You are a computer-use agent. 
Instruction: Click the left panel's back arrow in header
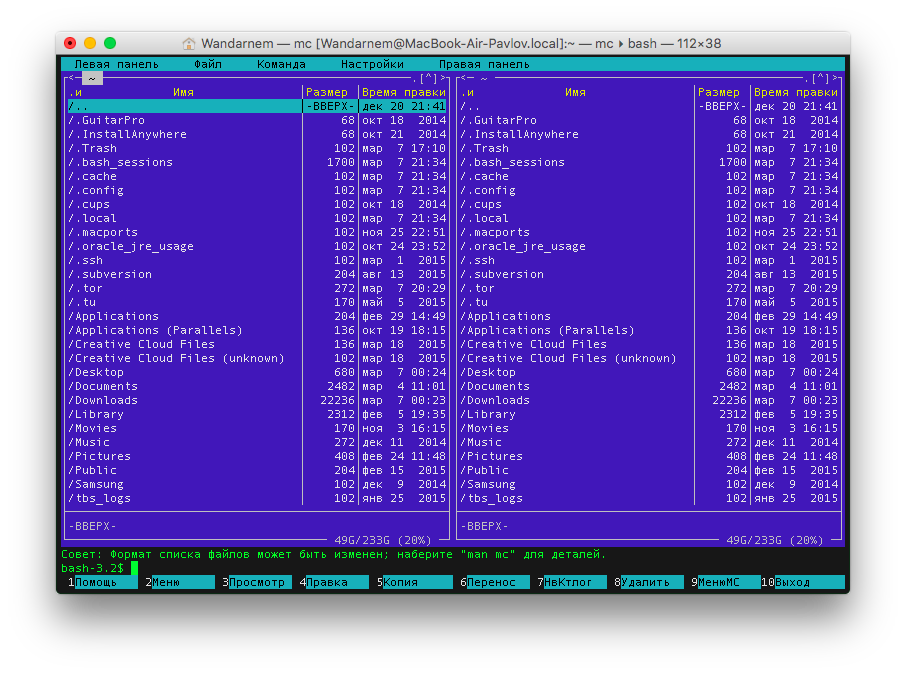(72, 78)
